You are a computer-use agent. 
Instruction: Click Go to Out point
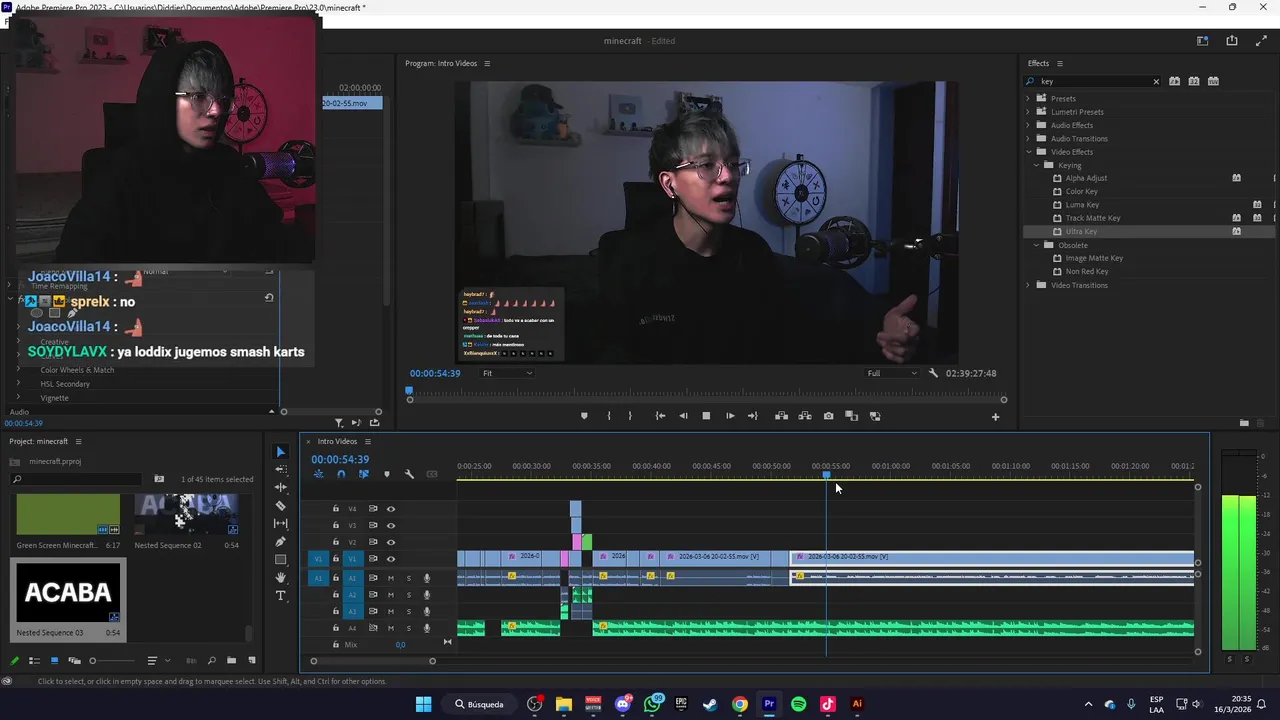pos(753,416)
